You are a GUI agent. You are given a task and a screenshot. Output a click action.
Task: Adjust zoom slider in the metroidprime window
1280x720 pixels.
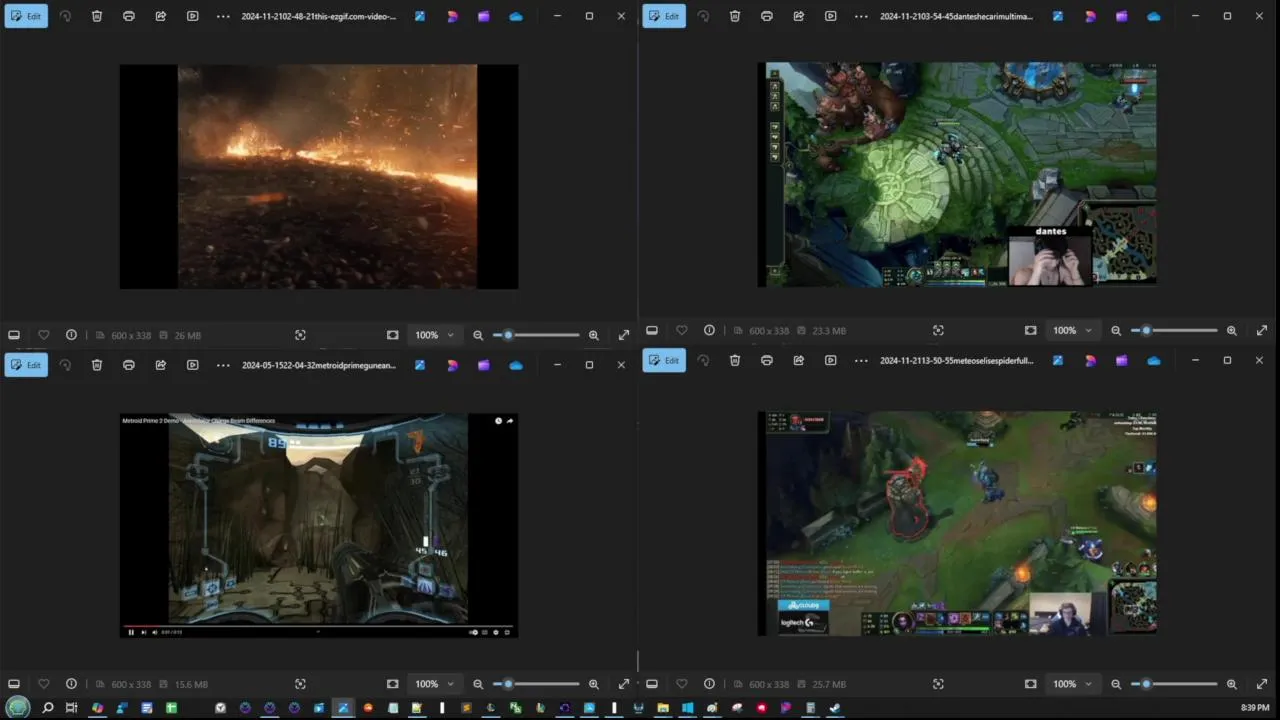[536, 684]
